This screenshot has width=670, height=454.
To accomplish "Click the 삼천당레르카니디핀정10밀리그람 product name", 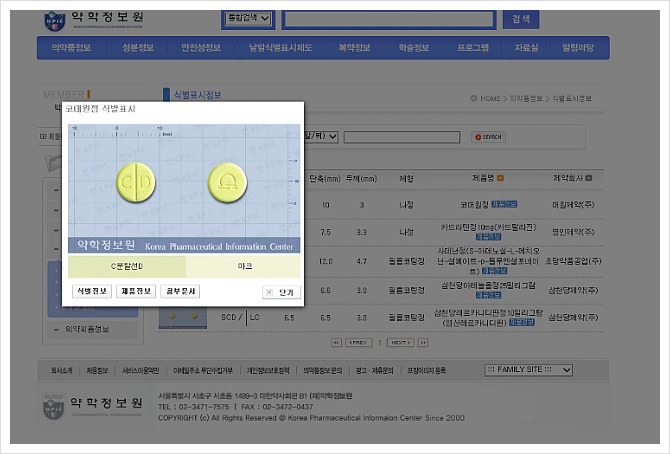I will point(488,313).
